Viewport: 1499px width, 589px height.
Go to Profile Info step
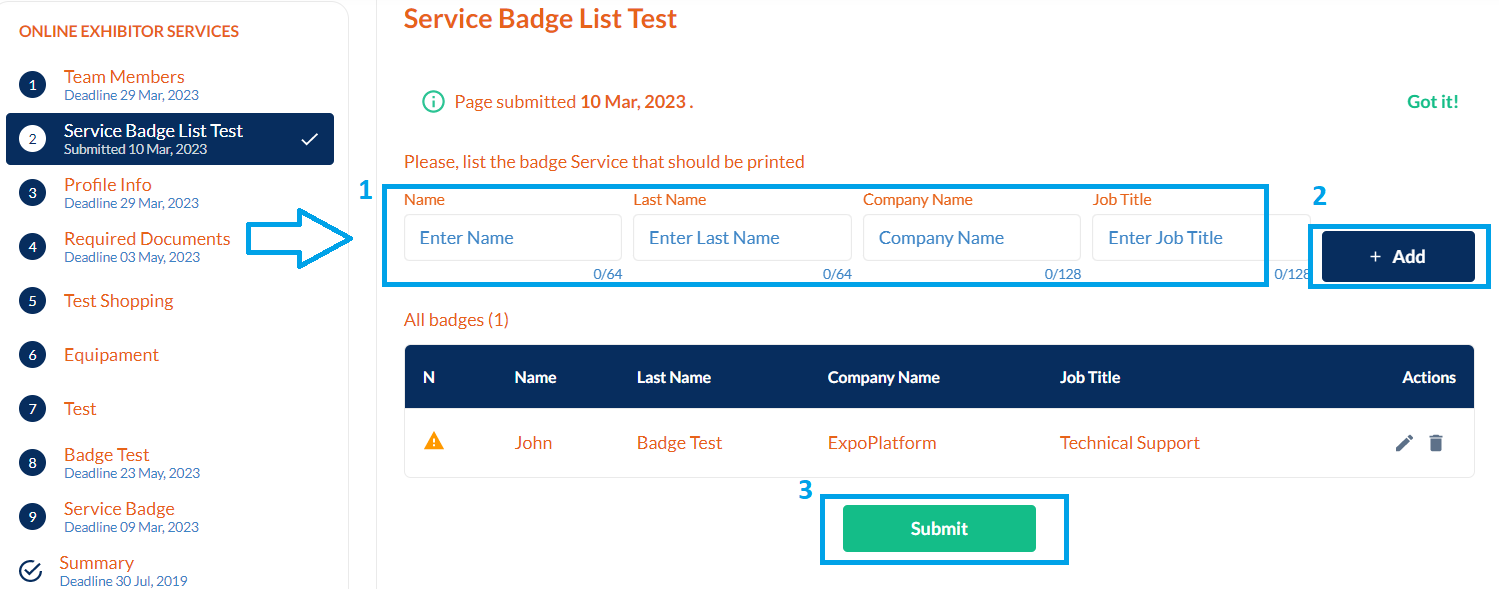point(108,185)
